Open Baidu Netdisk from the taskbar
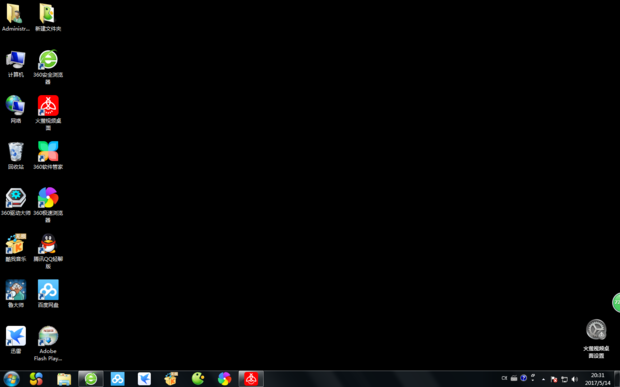Image resolution: width=620 pixels, height=387 pixels. click(117, 379)
